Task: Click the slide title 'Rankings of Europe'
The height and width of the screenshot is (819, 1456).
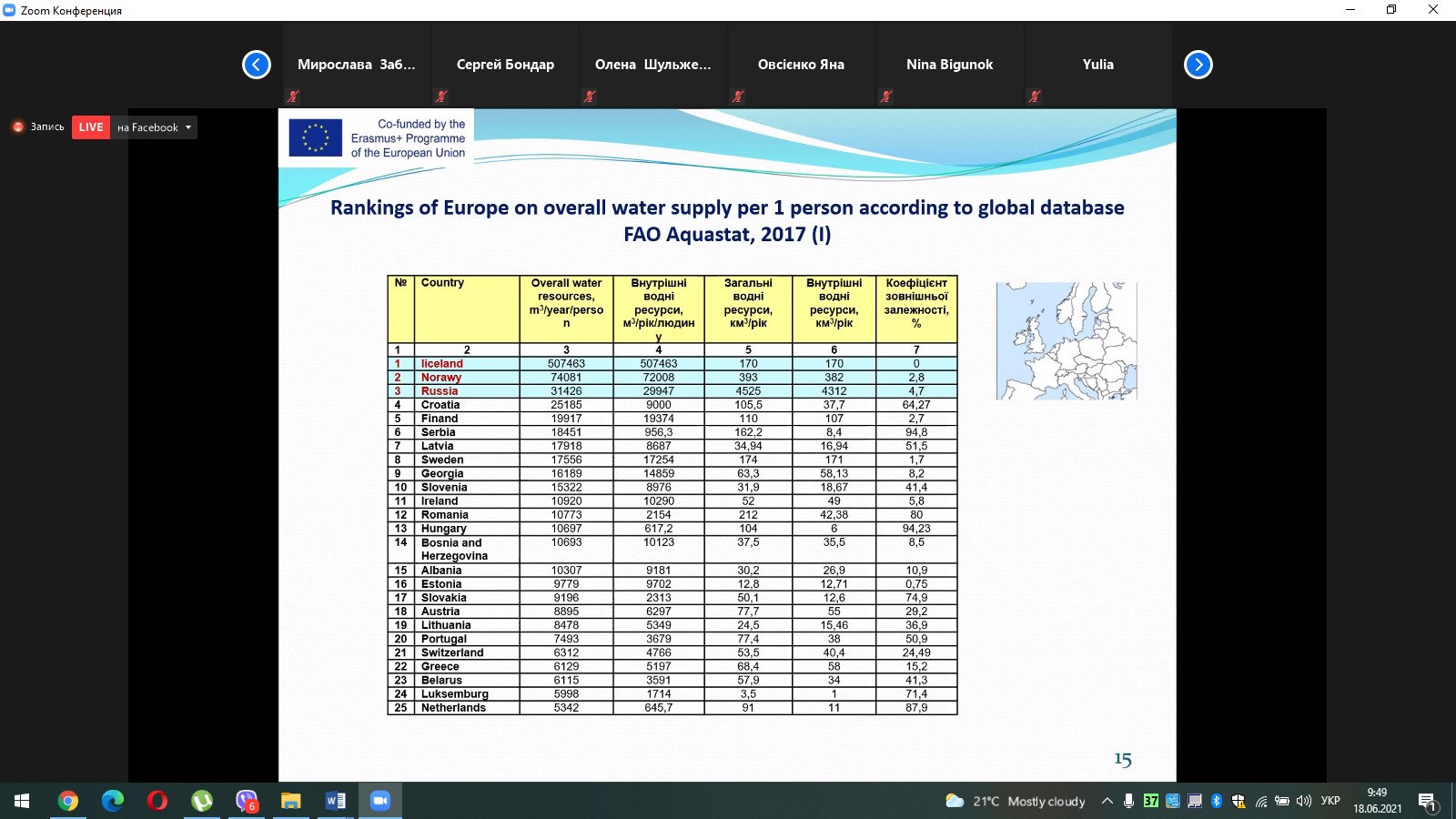Action: 727,221
